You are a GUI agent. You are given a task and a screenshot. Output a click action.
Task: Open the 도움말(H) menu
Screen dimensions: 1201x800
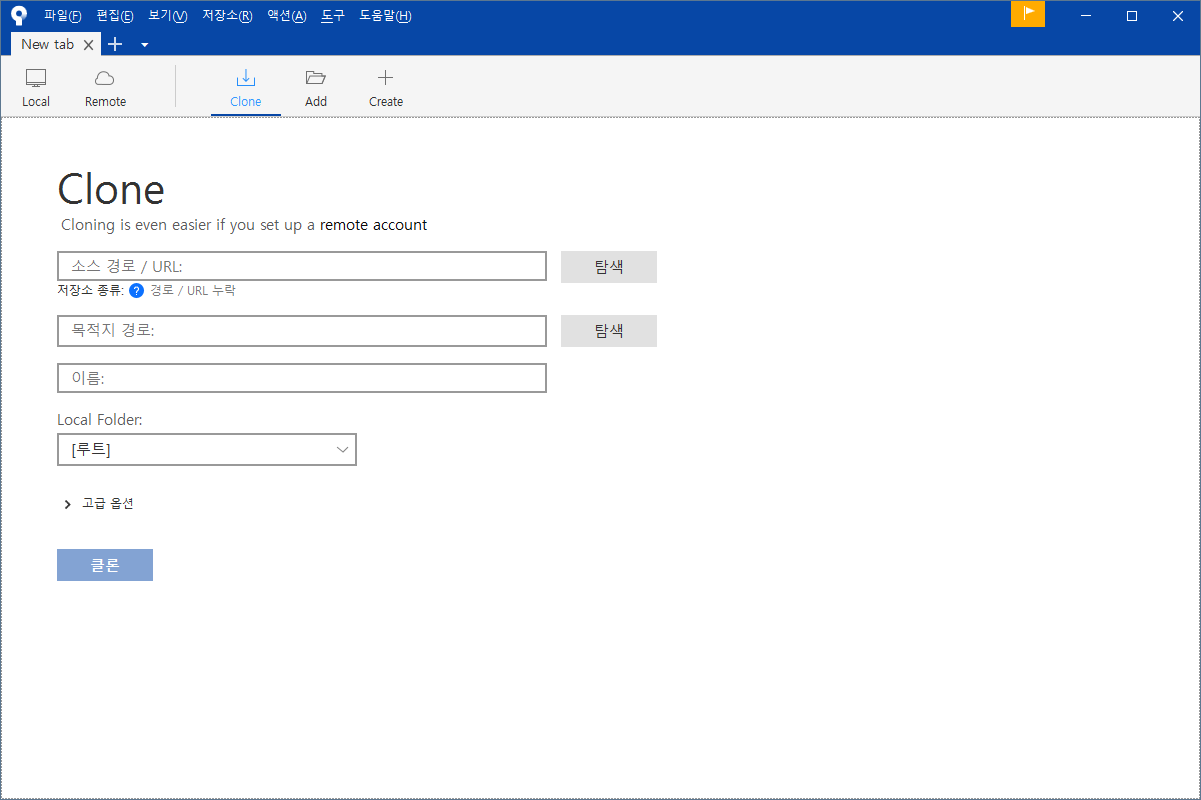click(x=385, y=16)
